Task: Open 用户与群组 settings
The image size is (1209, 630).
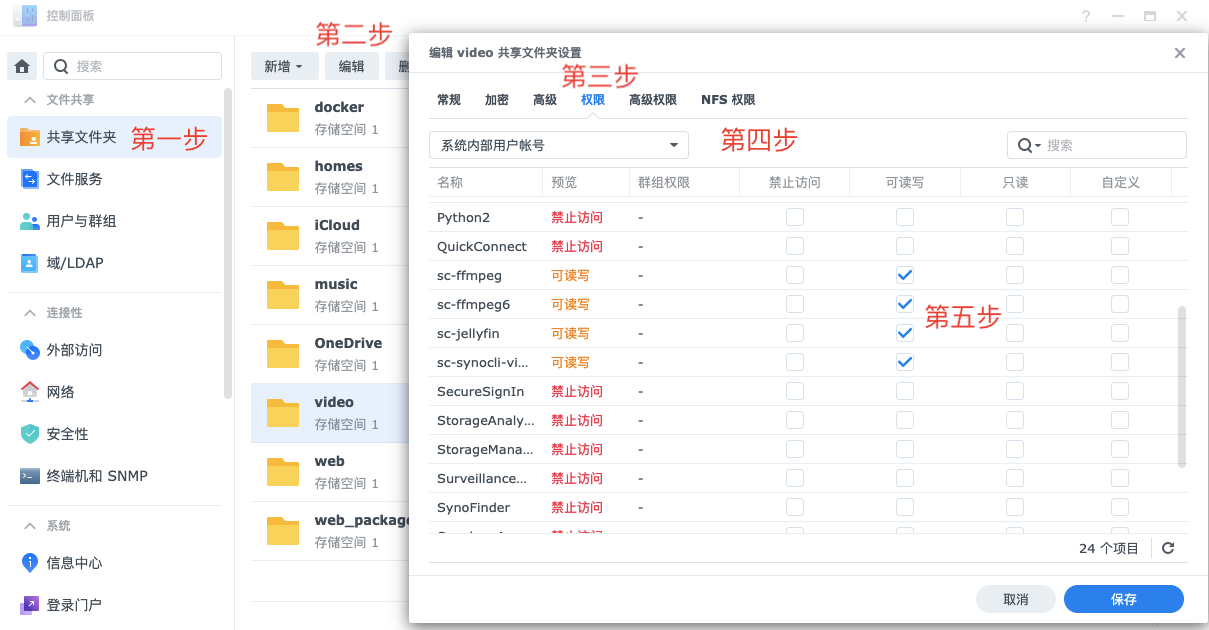Action: [x=80, y=221]
